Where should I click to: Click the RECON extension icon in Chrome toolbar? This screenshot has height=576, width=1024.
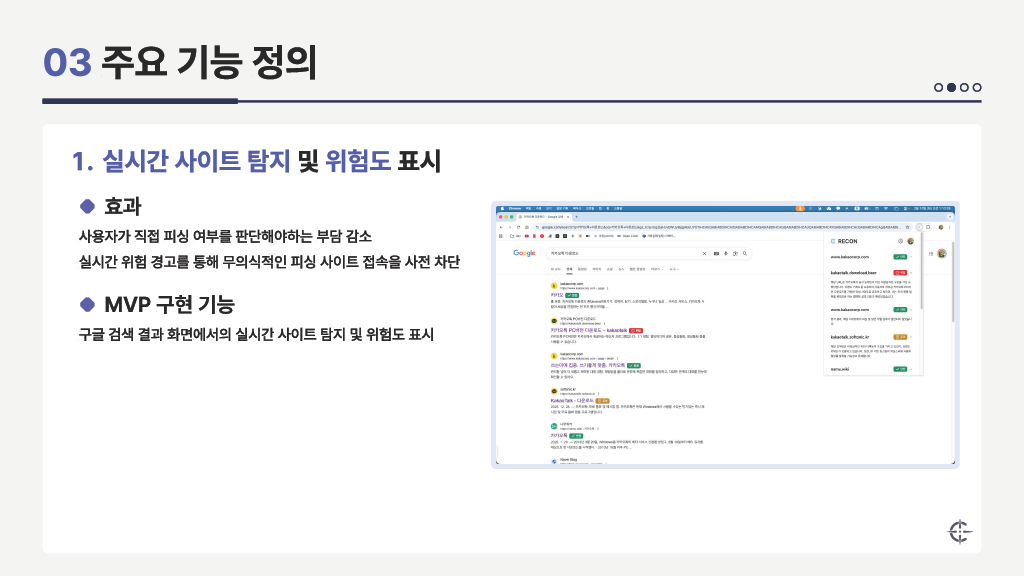pyautogui.click(x=919, y=227)
